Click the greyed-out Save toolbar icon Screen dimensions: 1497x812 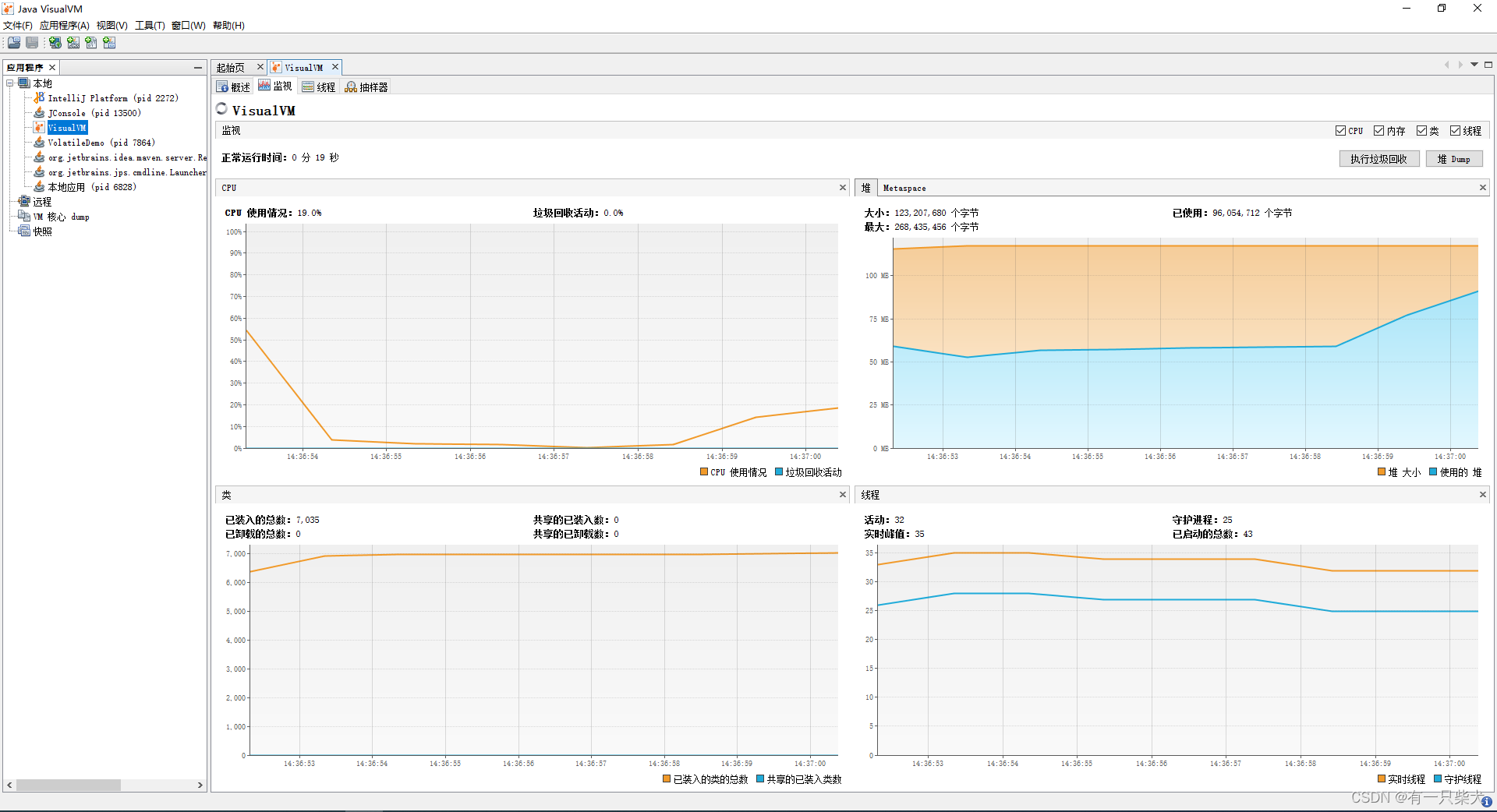(x=32, y=43)
